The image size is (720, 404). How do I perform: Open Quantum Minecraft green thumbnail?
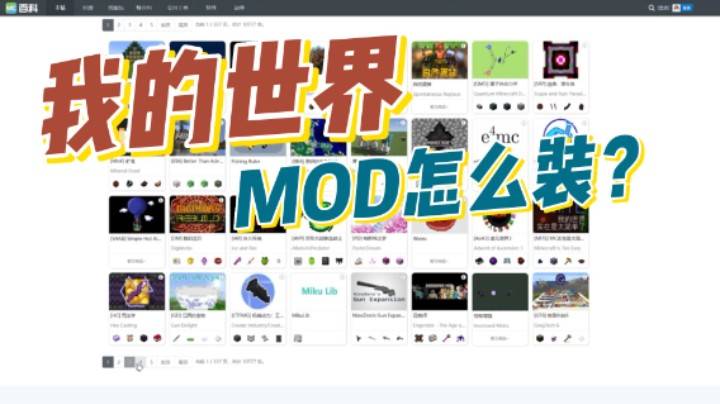(x=500, y=60)
